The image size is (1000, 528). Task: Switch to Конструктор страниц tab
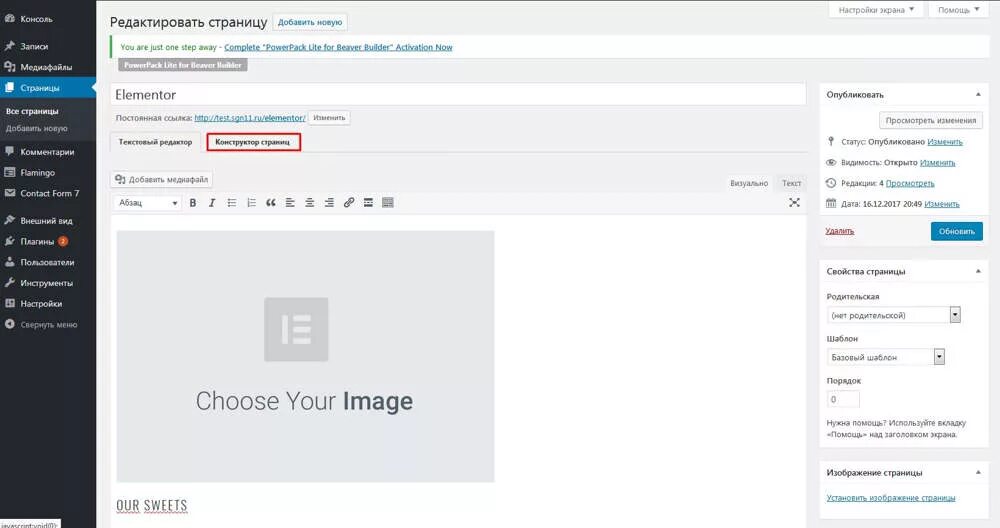click(253, 142)
